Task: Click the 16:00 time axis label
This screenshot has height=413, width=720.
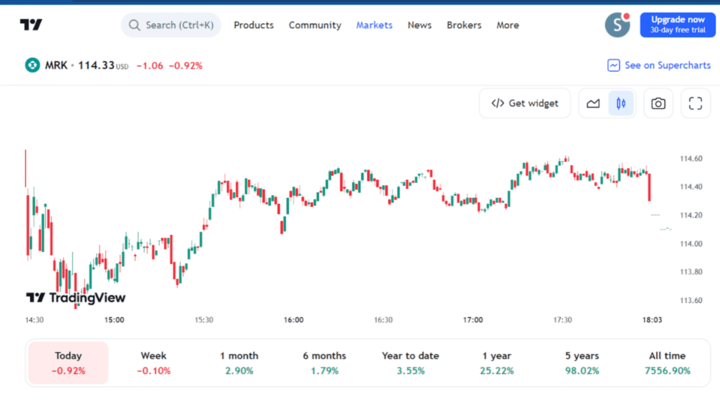Action: click(293, 320)
